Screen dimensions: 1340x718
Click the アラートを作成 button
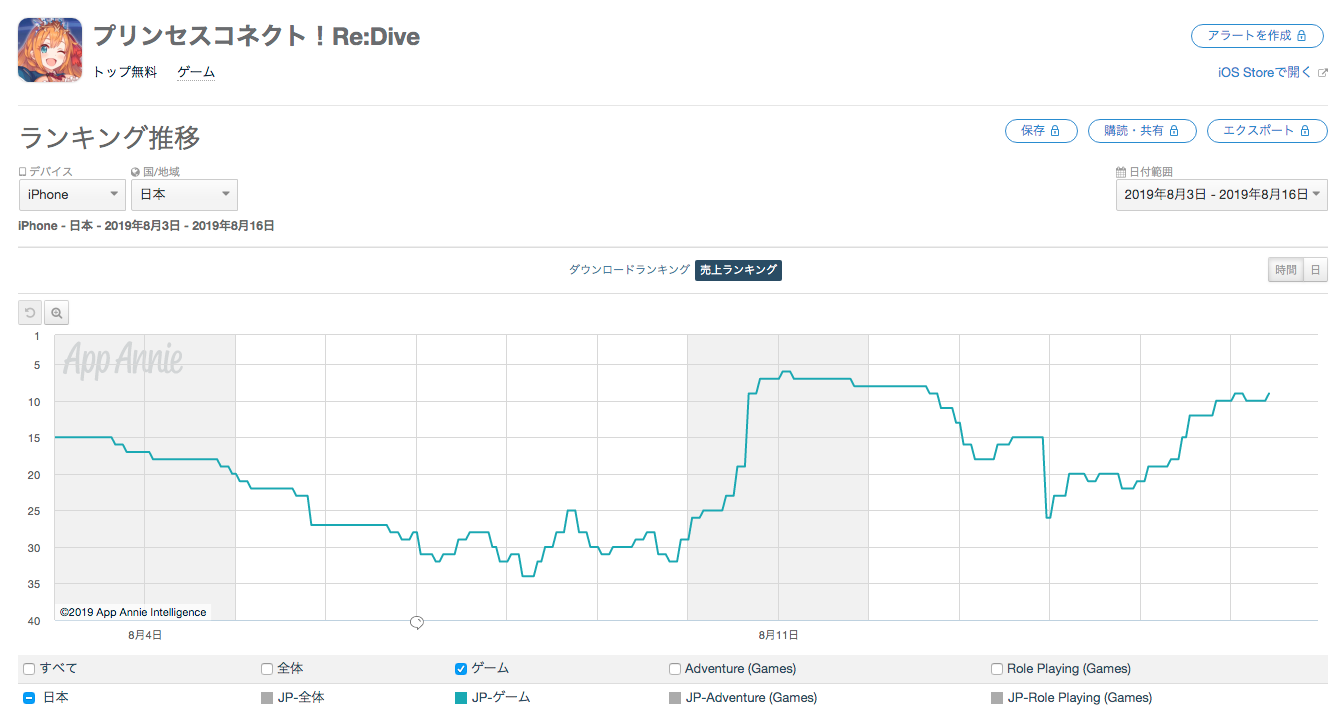pyautogui.click(x=1259, y=35)
